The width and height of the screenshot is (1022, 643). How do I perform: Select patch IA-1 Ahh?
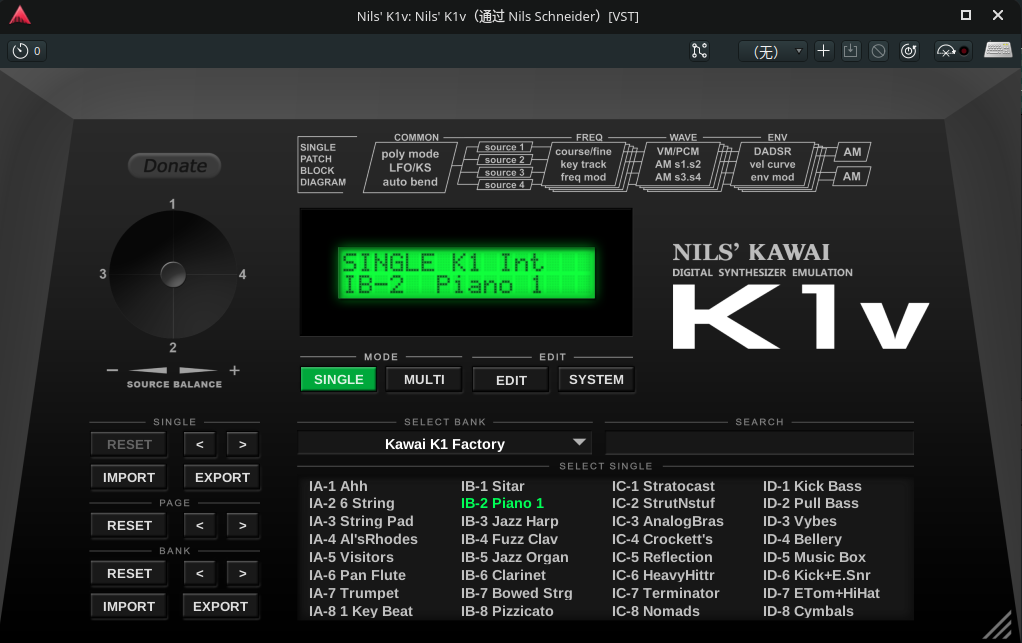coord(338,486)
